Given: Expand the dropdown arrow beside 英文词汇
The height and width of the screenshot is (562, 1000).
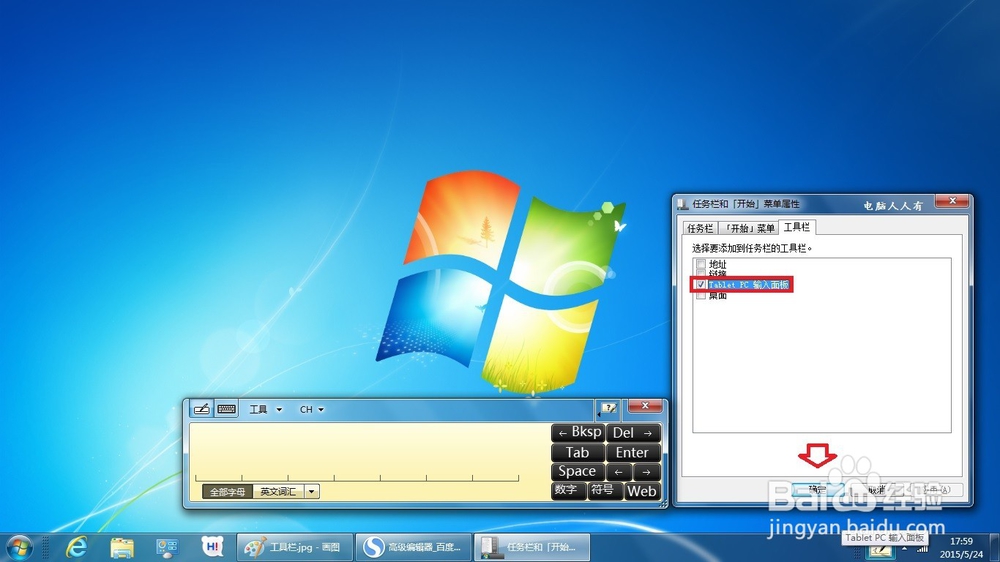Looking at the screenshot, I should coord(312,492).
